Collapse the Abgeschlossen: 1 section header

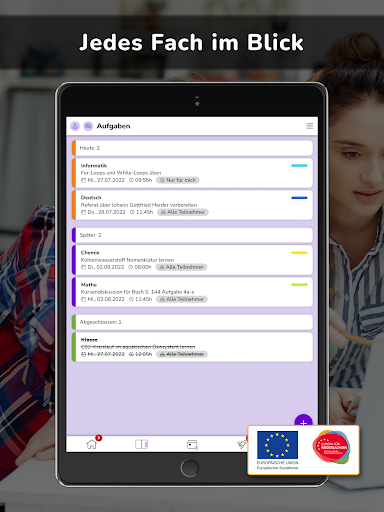click(x=192, y=322)
